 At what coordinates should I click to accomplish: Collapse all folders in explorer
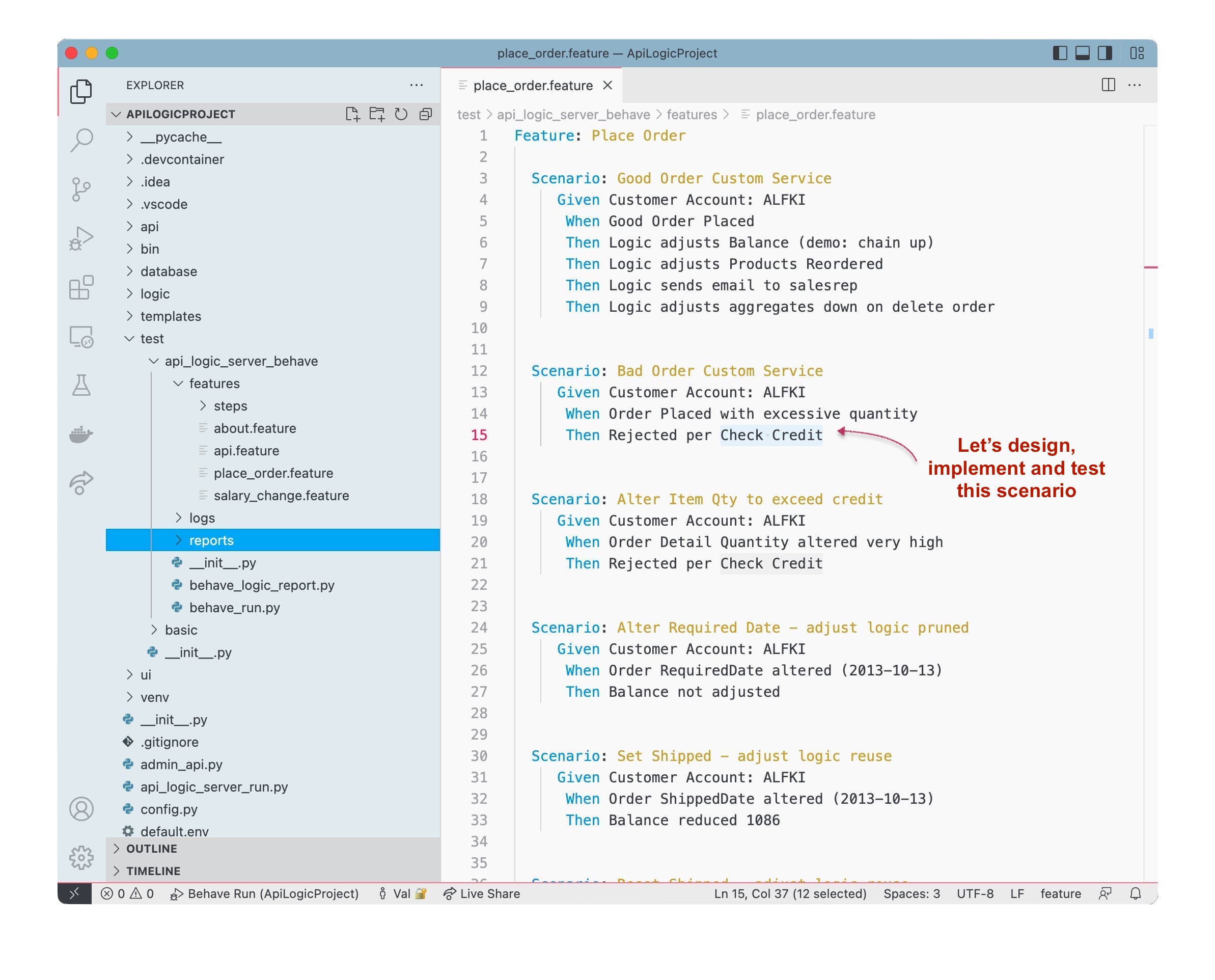(426, 114)
